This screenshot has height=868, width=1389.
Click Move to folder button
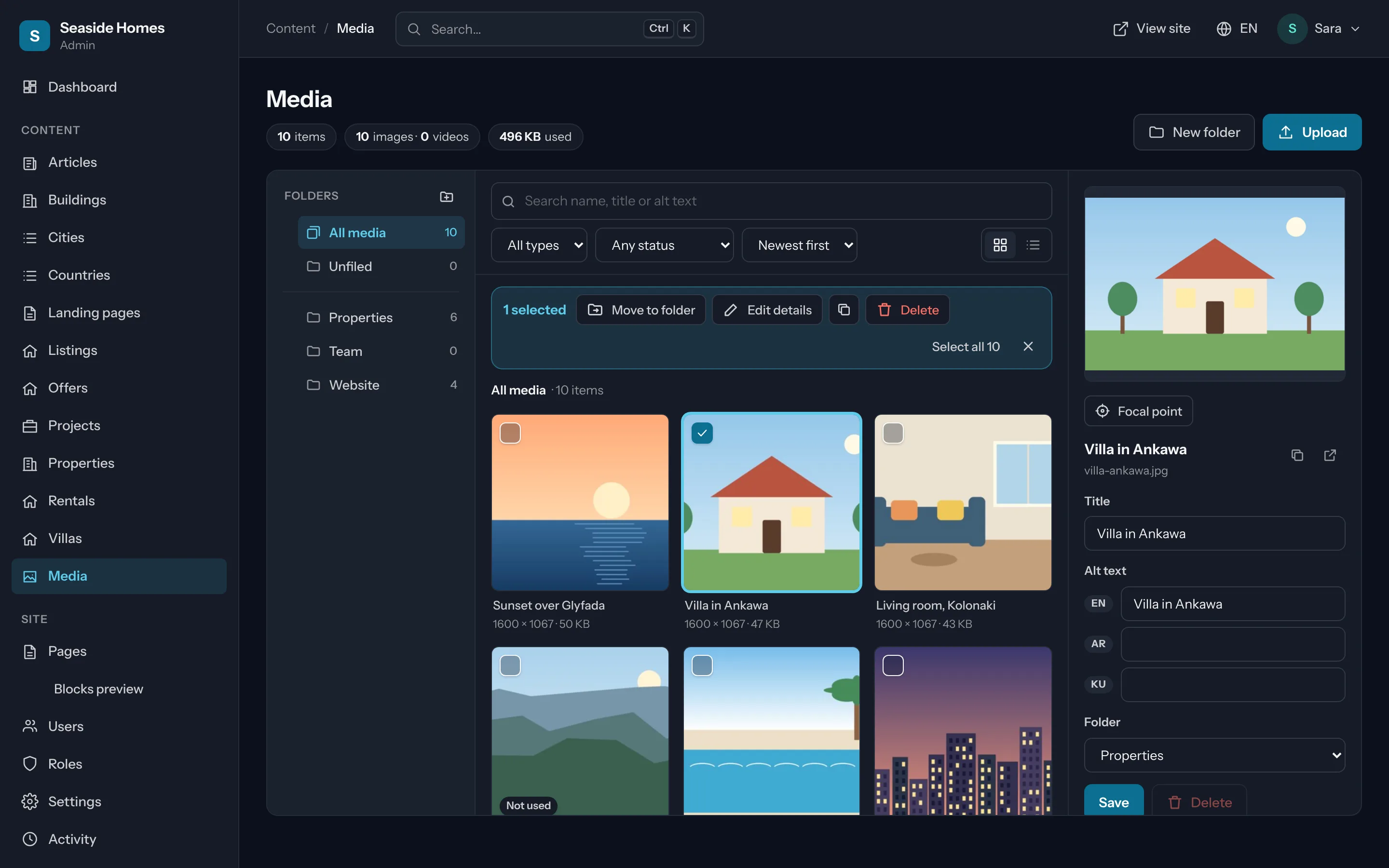640,310
